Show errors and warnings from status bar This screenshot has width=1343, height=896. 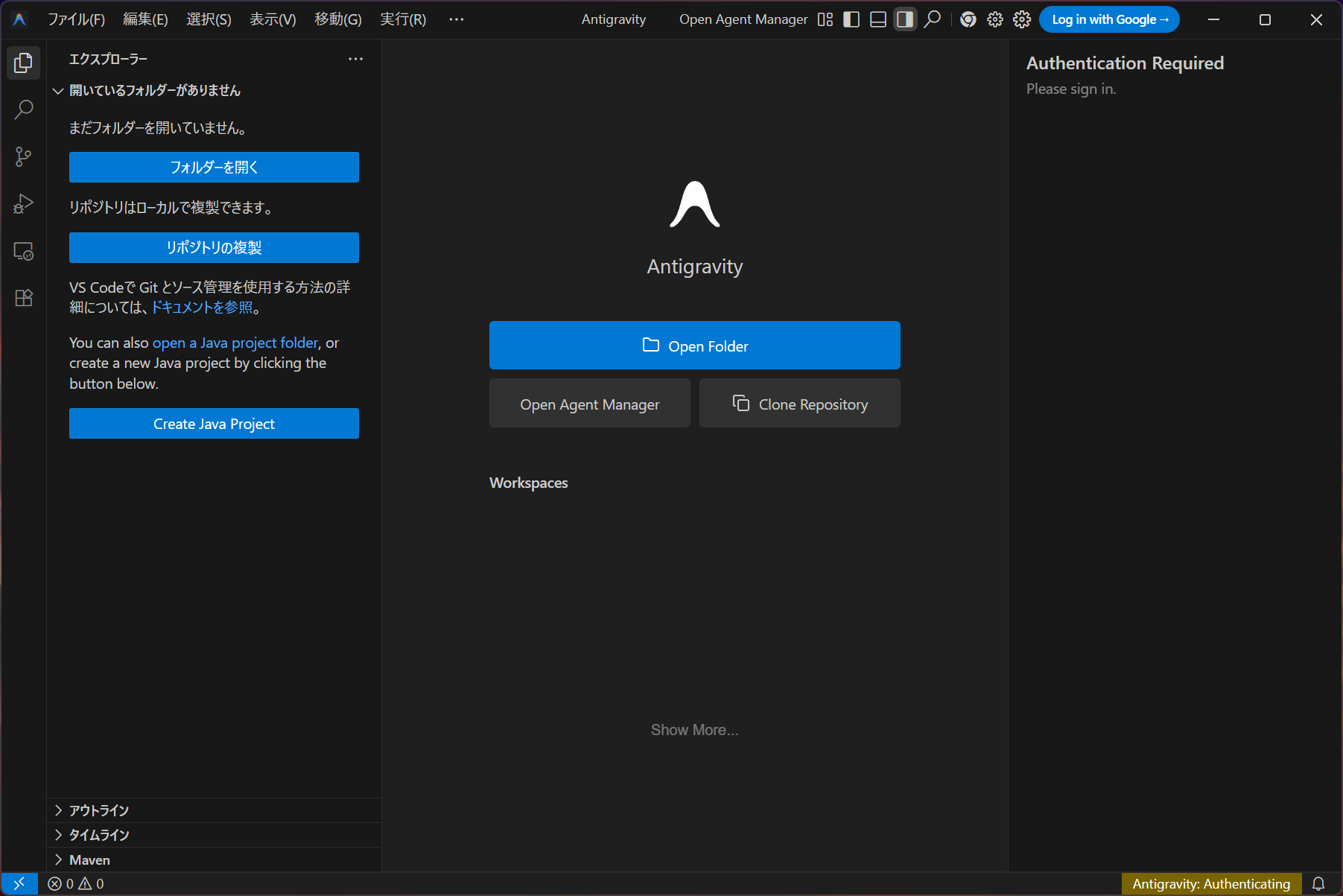point(76,884)
